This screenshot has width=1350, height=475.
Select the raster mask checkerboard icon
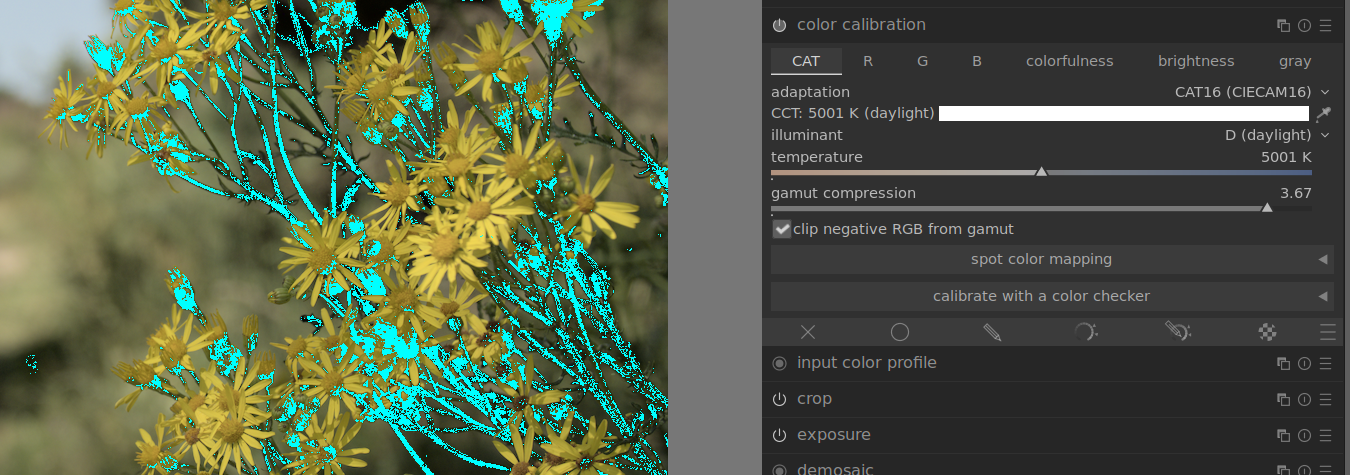coord(1268,332)
